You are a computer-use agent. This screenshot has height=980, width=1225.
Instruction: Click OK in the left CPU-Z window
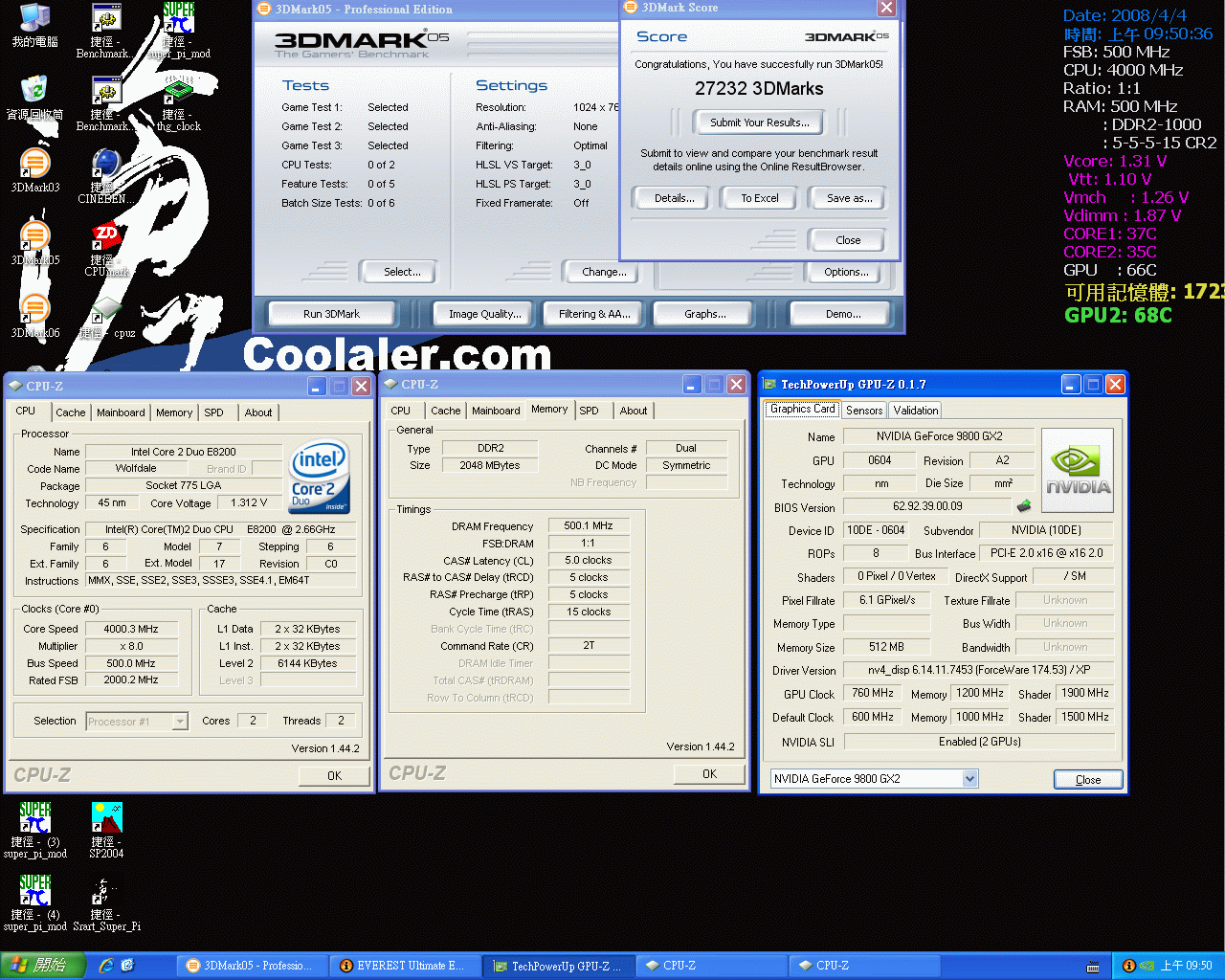point(334,776)
